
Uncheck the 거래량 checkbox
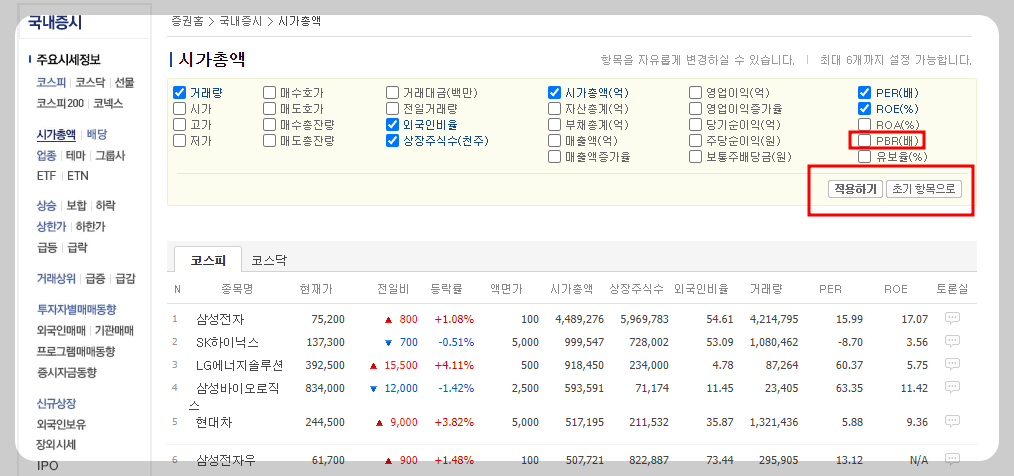pos(180,92)
